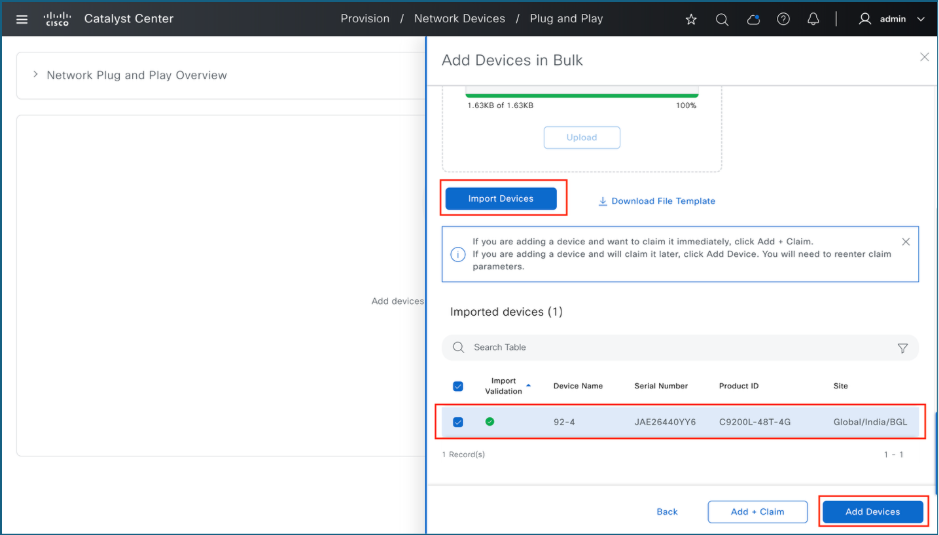Viewport: 939px width, 535px height.
Task: Click the Catalyst Center title
Action: [129, 19]
